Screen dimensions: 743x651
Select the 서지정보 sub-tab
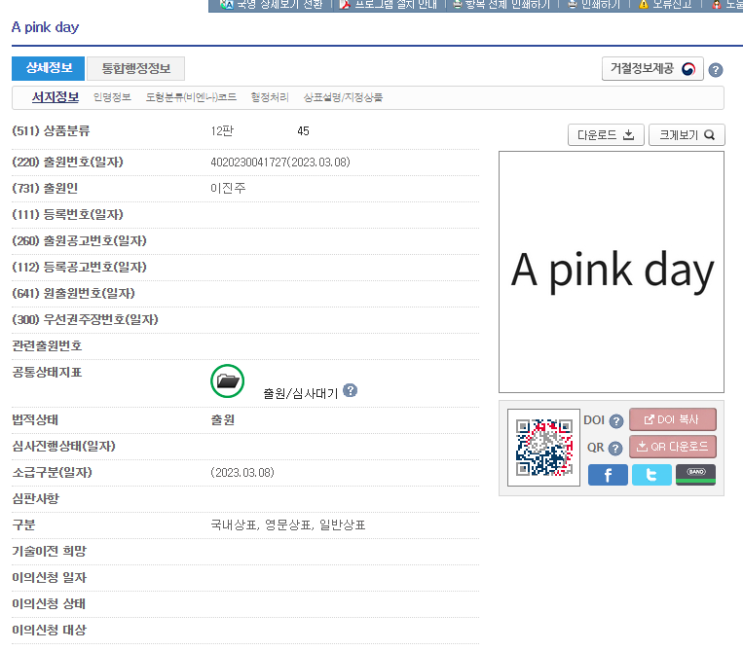click(x=55, y=97)
